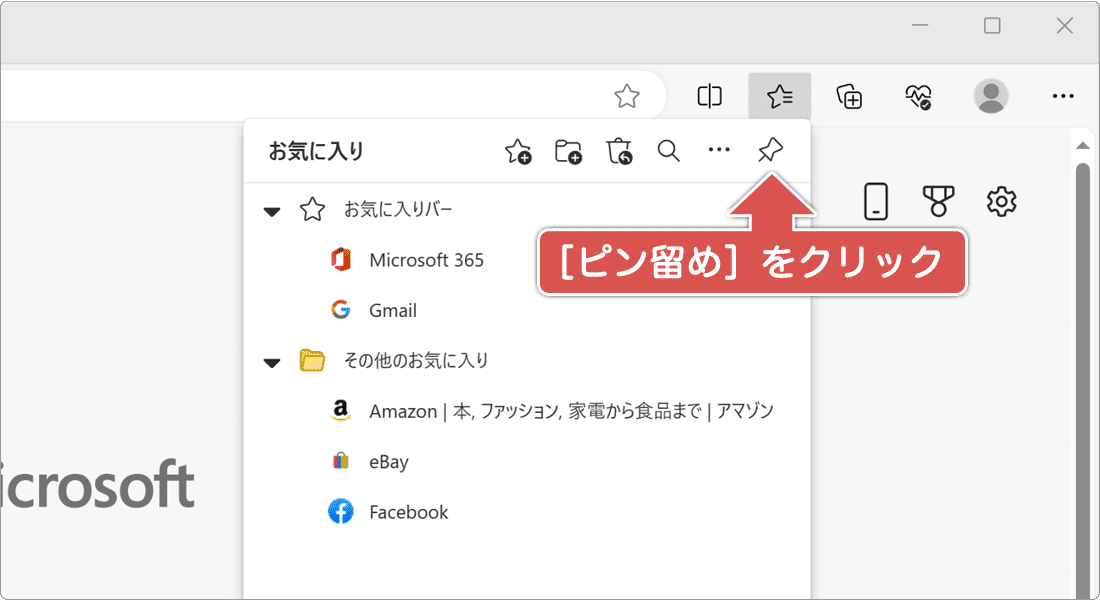This screenshot has width=1100, height=600.
Task: Collapse the その他のお気に入り folder
Action: (x=272, y=362)
